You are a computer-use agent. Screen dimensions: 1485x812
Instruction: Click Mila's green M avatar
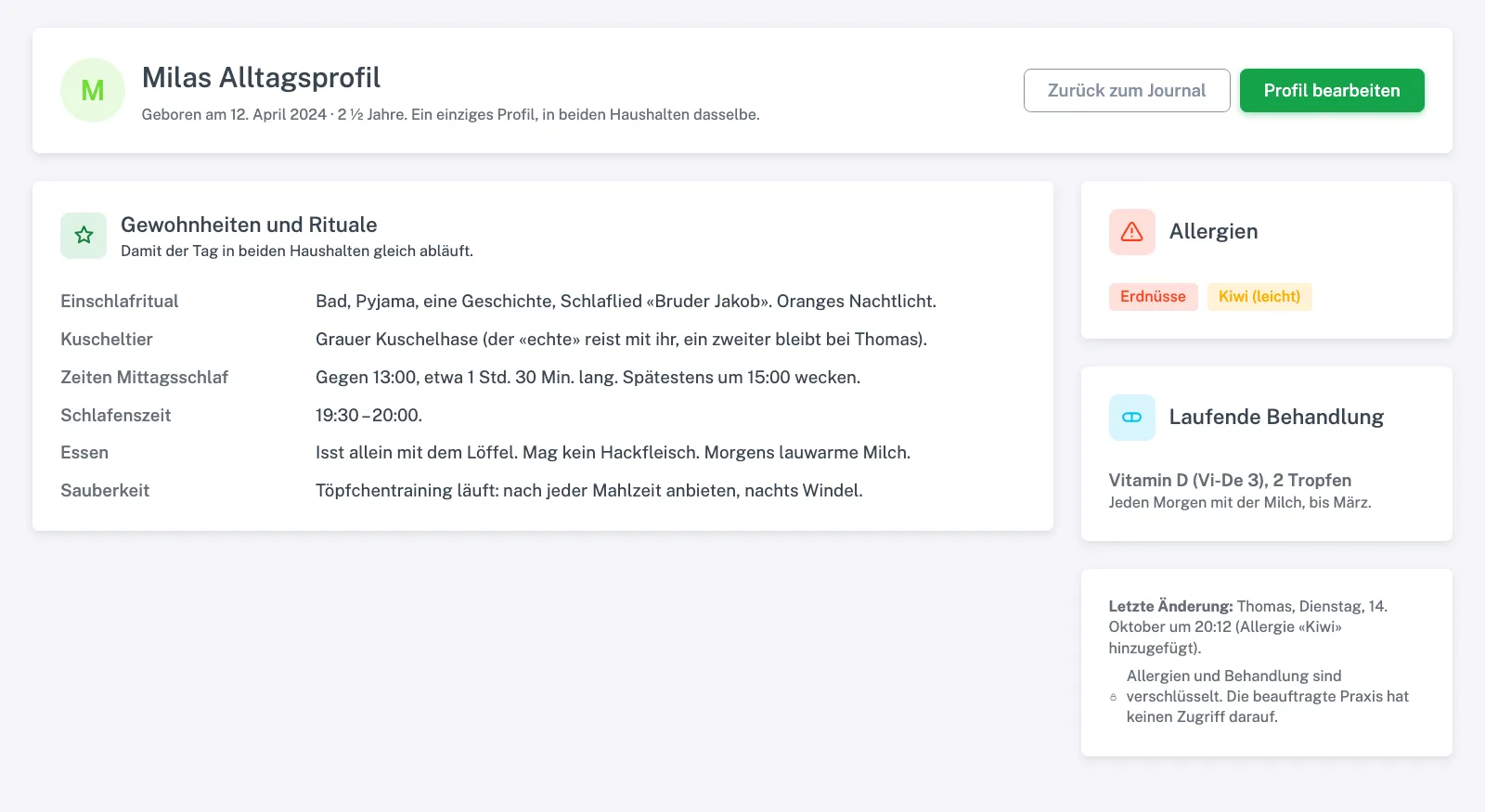click(93, 90)
